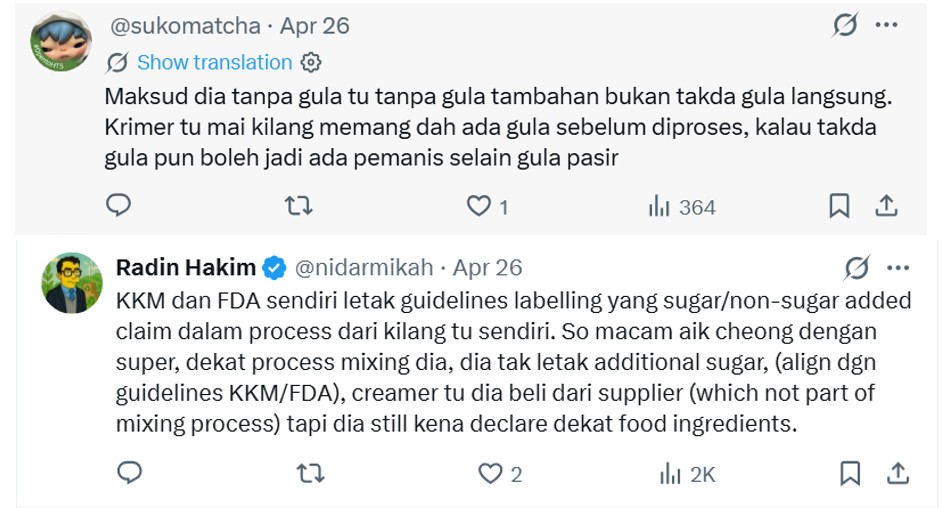Bookmark the sukomatcha tweet
Screen dimensions: 943x508
pos(839,206)
